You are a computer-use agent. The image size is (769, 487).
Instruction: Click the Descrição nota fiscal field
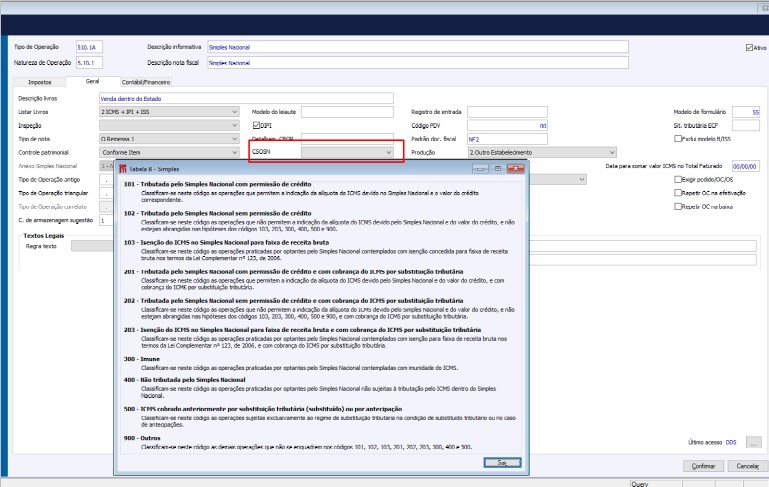(418, 63)
